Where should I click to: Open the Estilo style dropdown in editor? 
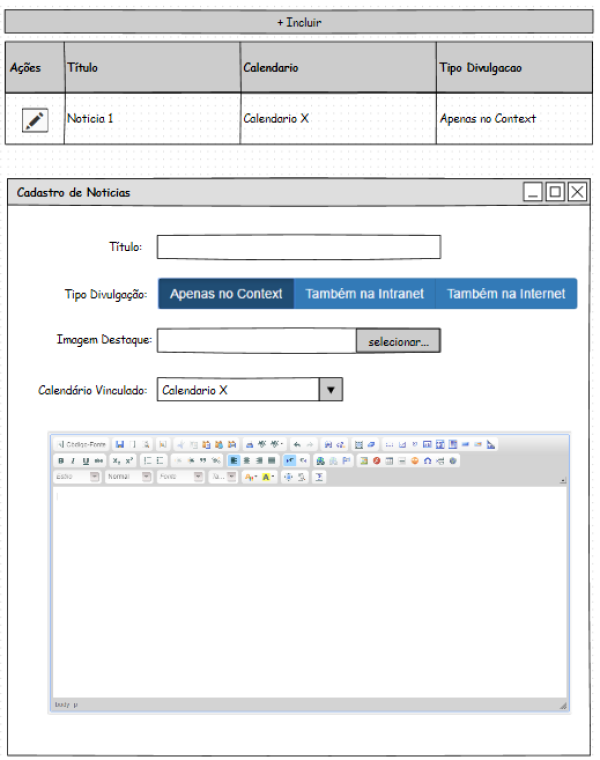coord(77,478)
